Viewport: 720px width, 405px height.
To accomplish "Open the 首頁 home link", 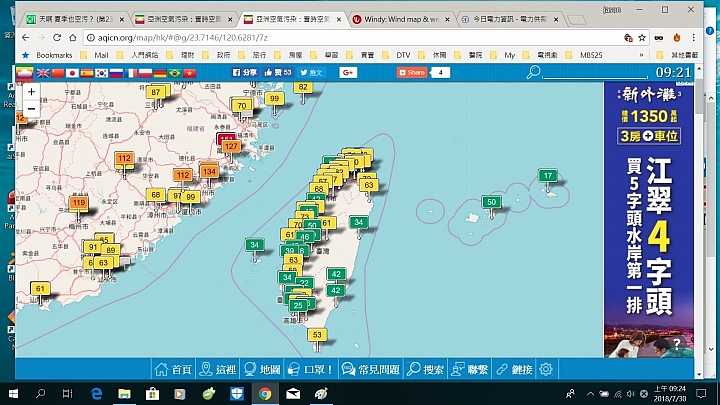I will click(x=174, y=369).
